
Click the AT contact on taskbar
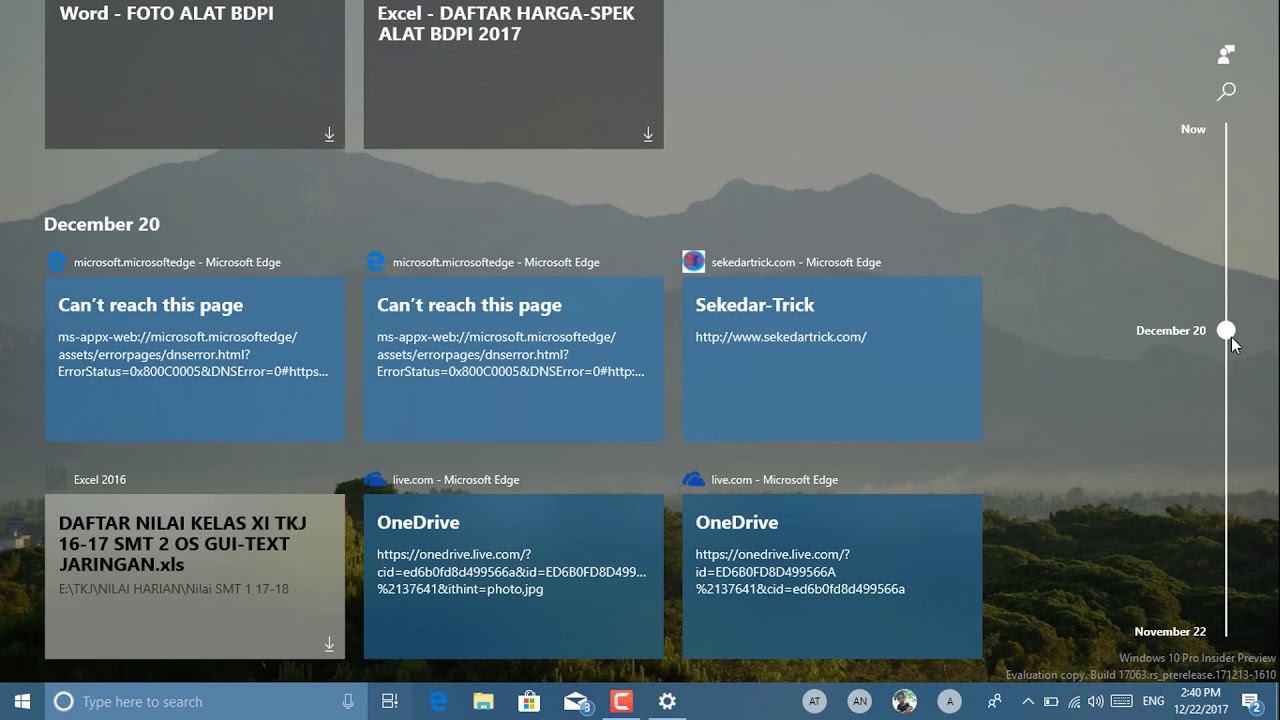[x=814, y=702]
